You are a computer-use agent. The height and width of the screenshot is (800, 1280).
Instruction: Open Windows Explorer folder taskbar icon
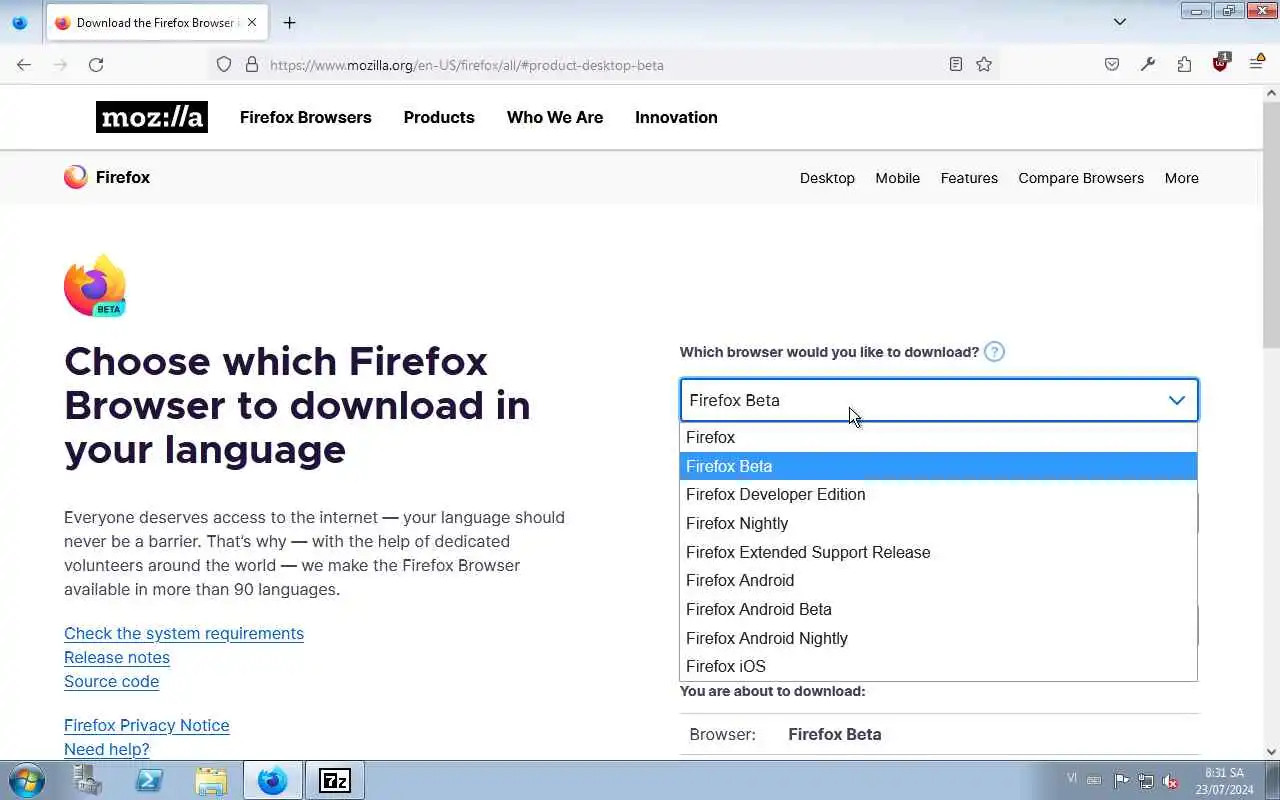pos(211,780)
